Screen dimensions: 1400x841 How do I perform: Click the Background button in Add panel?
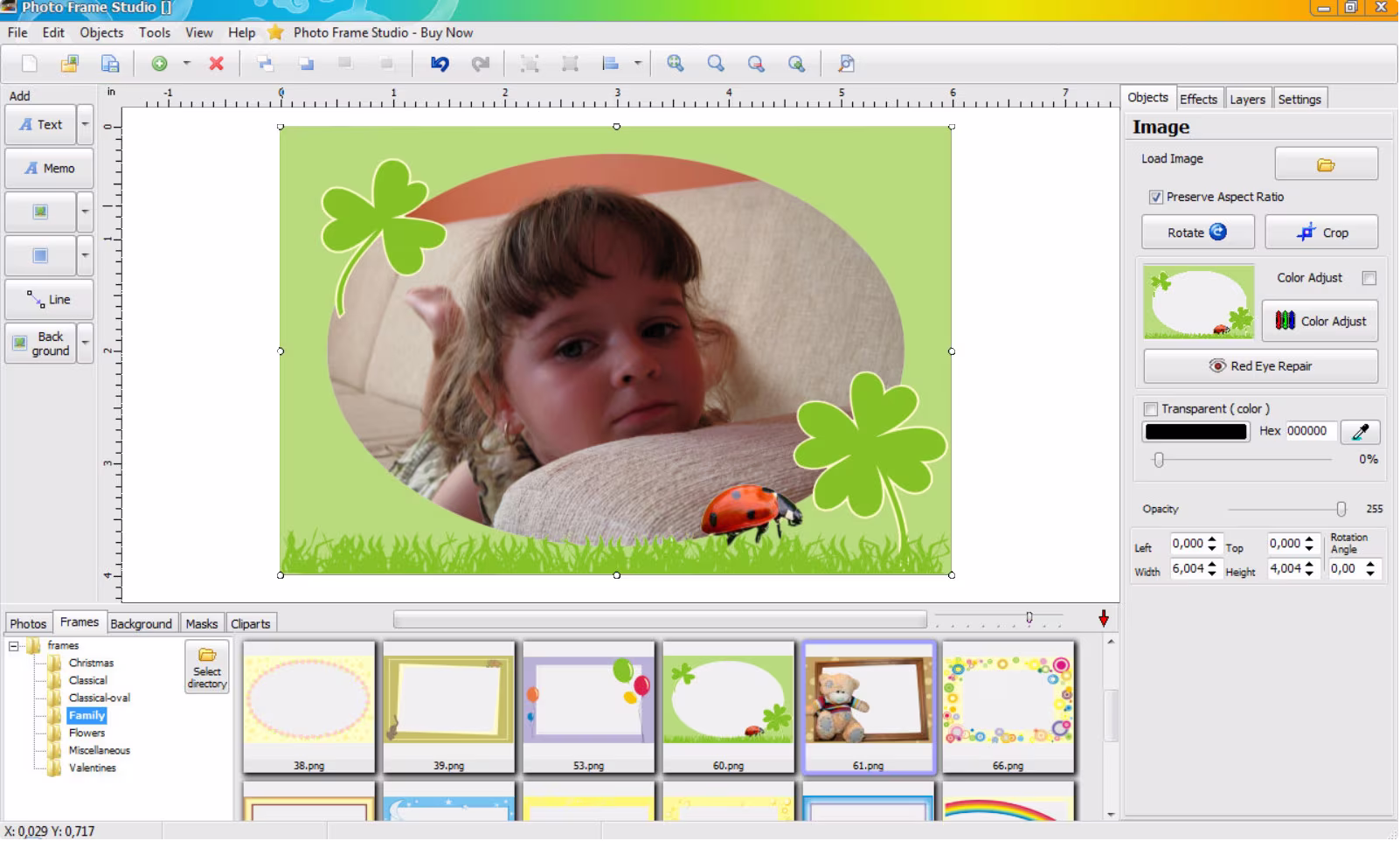click(40, 344)
